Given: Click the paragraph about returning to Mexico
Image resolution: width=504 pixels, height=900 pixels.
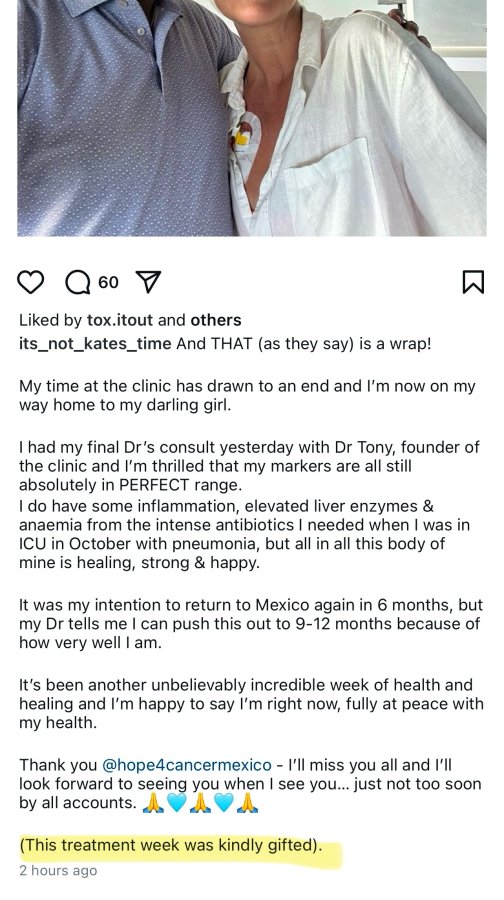Looking at the screenshot, I should point(251,624).
